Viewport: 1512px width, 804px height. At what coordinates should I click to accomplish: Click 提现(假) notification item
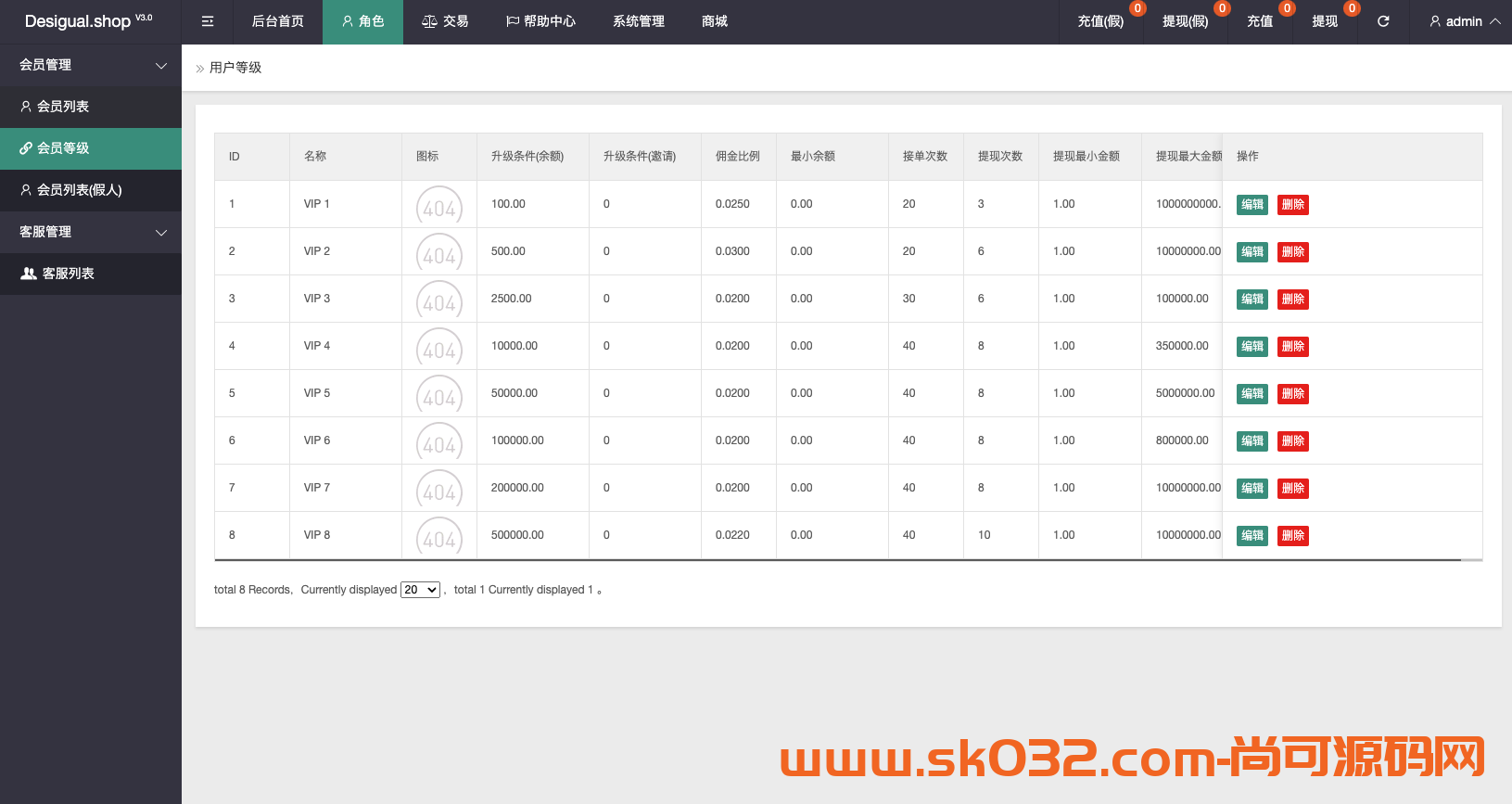click(x=1185, y=21)
